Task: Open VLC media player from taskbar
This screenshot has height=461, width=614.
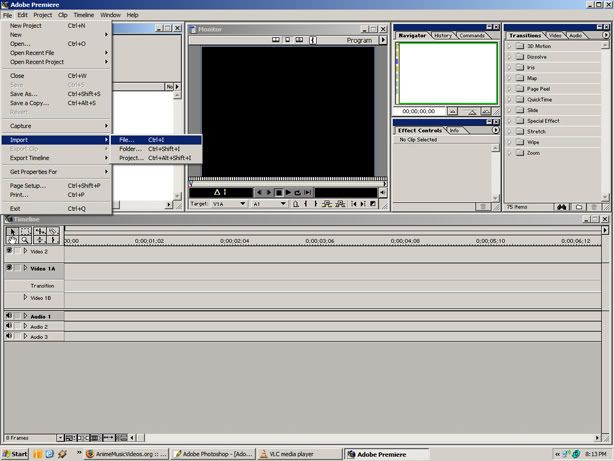Action: pyautogui.click(x=300, y=454)
